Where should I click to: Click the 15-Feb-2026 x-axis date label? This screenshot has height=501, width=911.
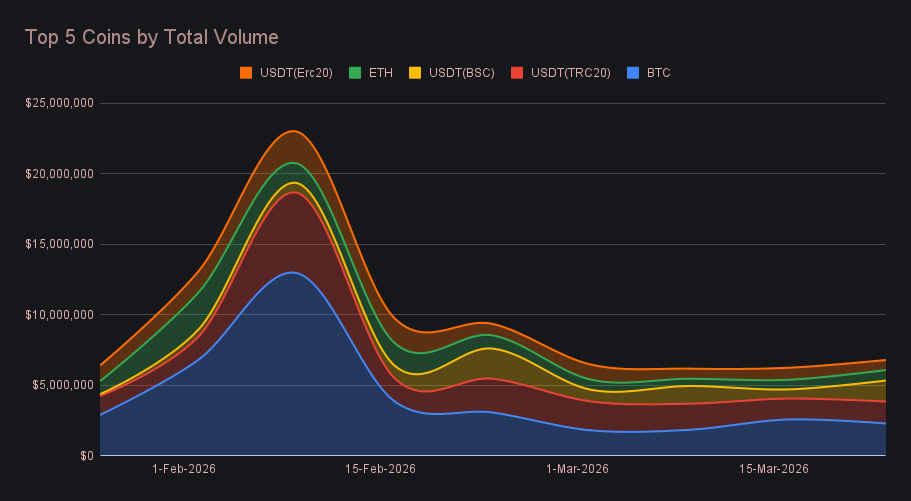pos(380,469)
